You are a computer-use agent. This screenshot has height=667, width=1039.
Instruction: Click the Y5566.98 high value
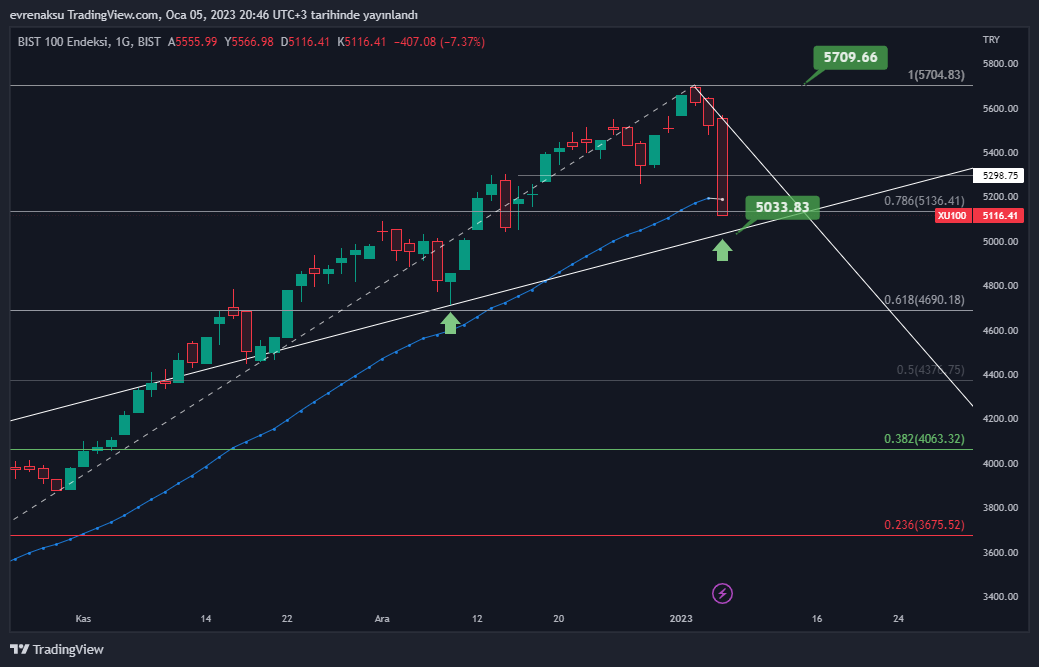coord(248,42)
